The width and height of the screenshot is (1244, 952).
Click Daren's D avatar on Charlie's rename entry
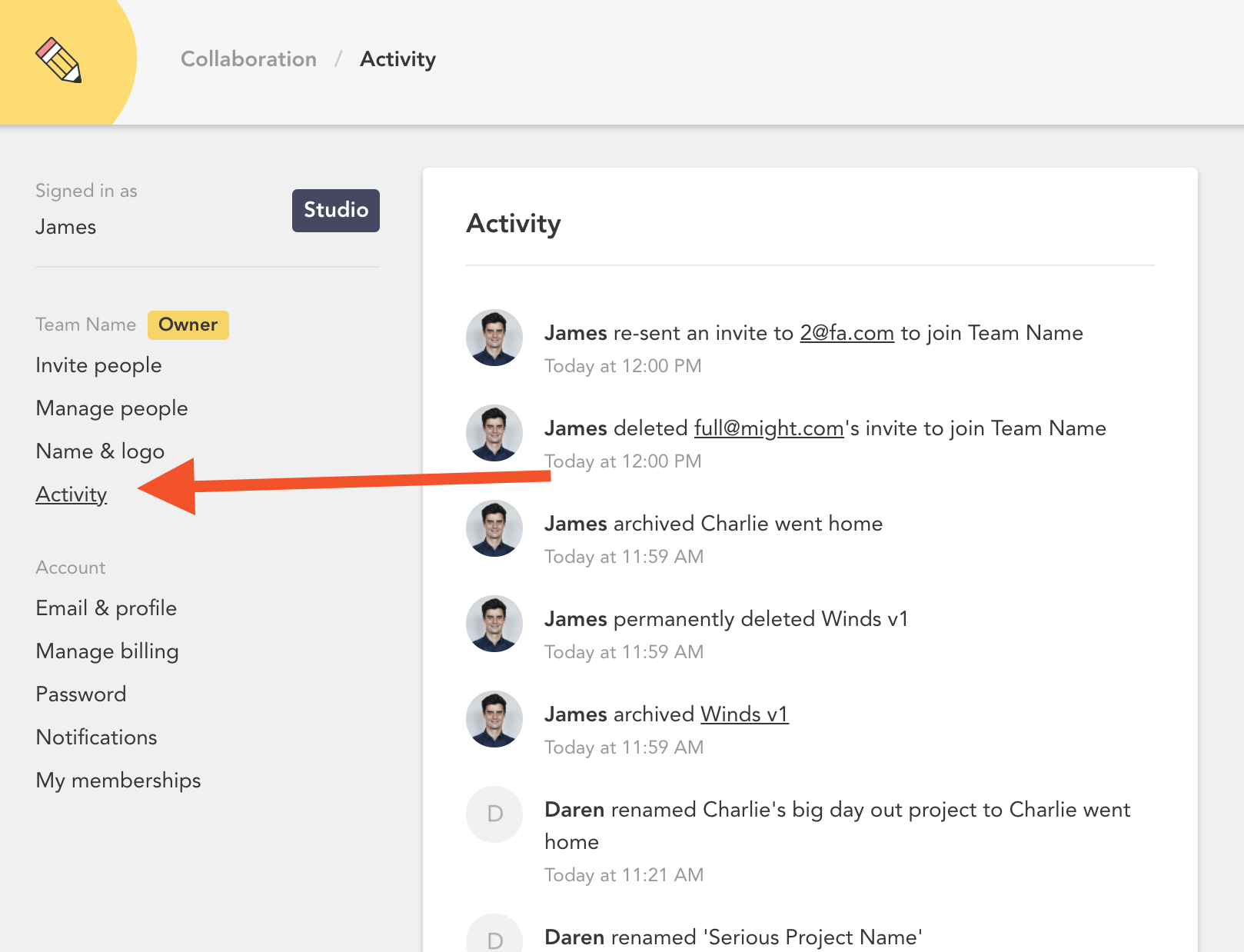coord(494,814)
